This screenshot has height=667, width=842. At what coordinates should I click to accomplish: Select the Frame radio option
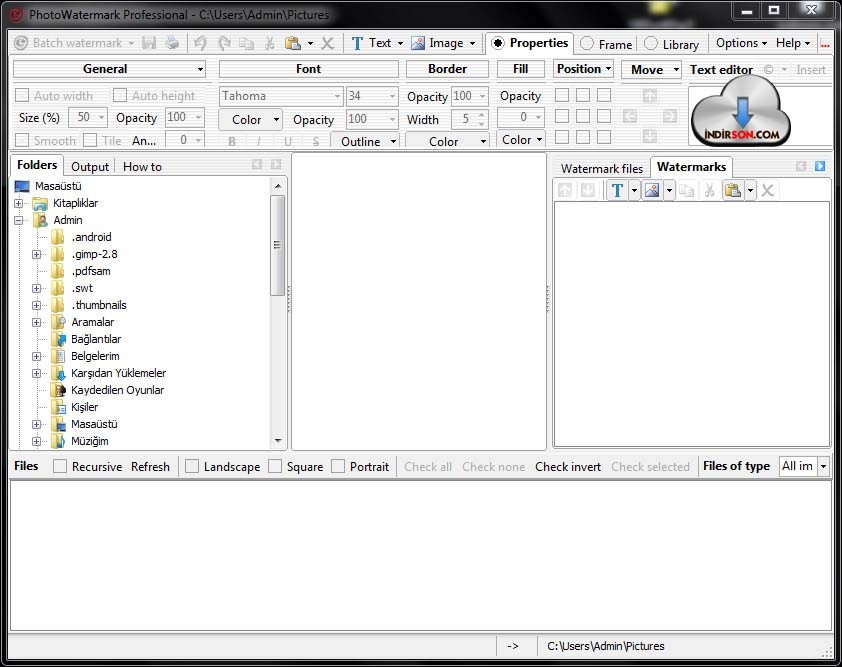586,44
